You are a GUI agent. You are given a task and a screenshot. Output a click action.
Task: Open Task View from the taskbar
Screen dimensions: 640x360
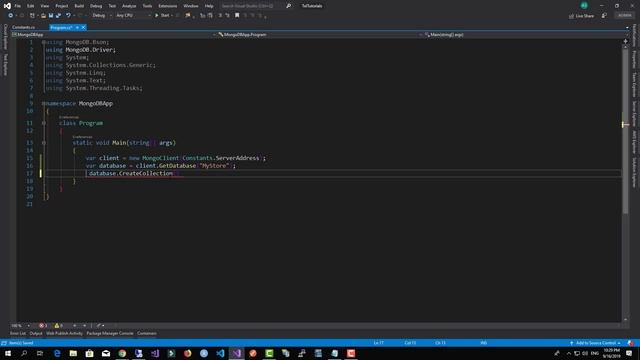[x=40, y=353]
